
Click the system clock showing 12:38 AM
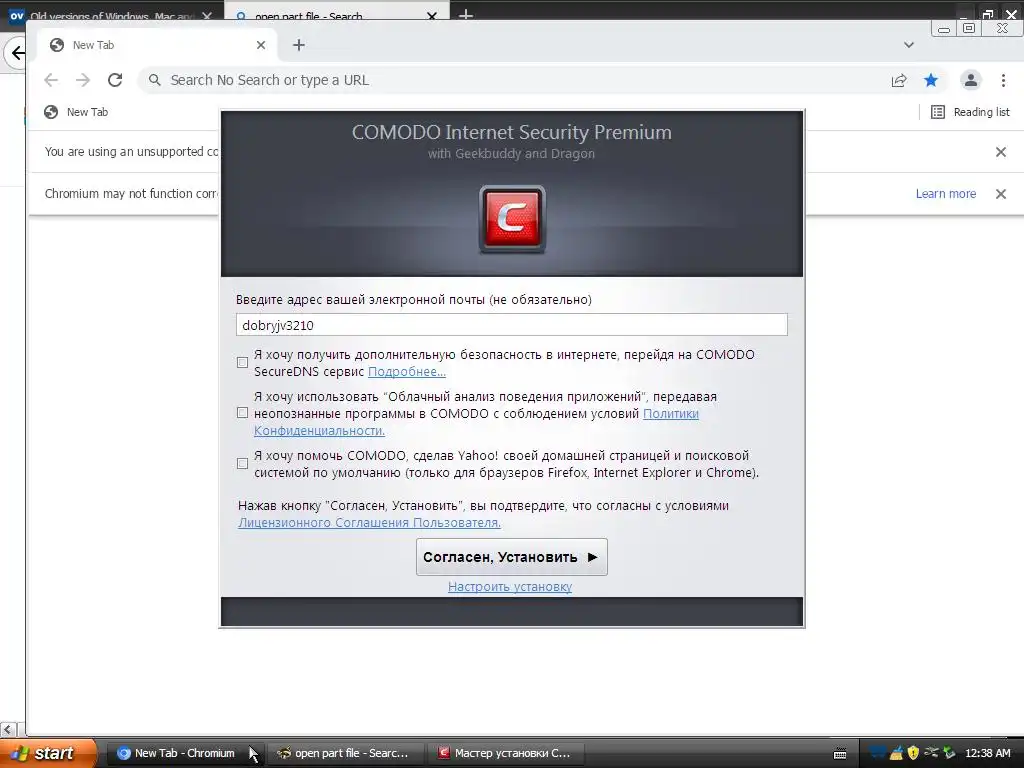pos(987,753)
